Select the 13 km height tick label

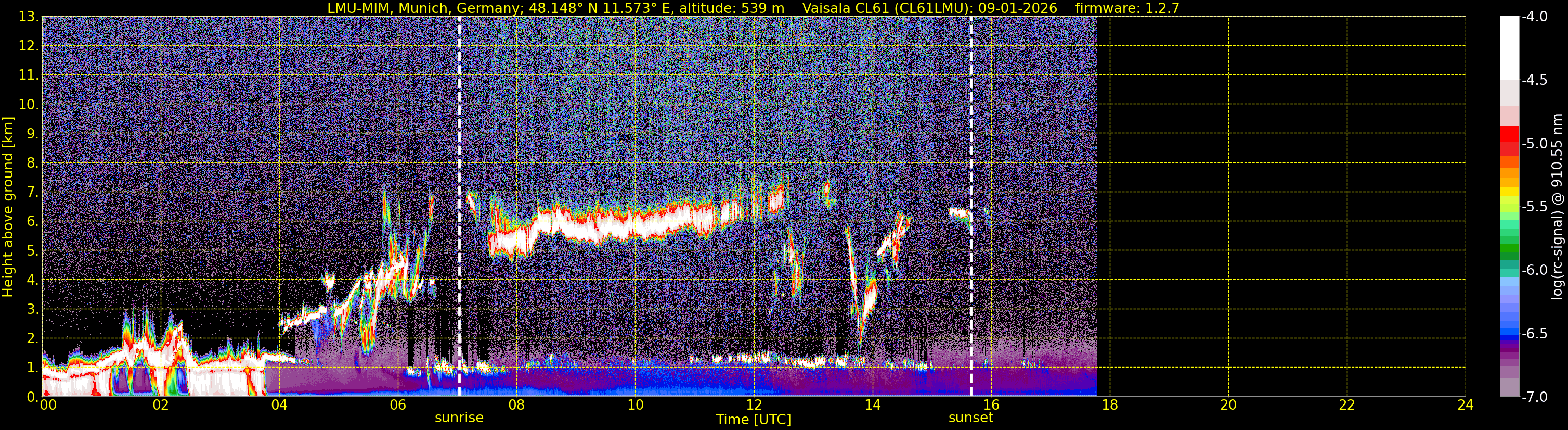coord(29,17)
